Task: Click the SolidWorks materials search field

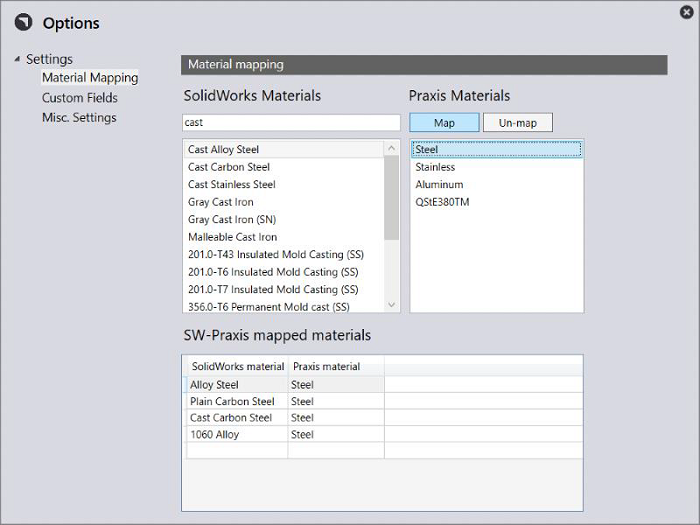Action: 291,122
